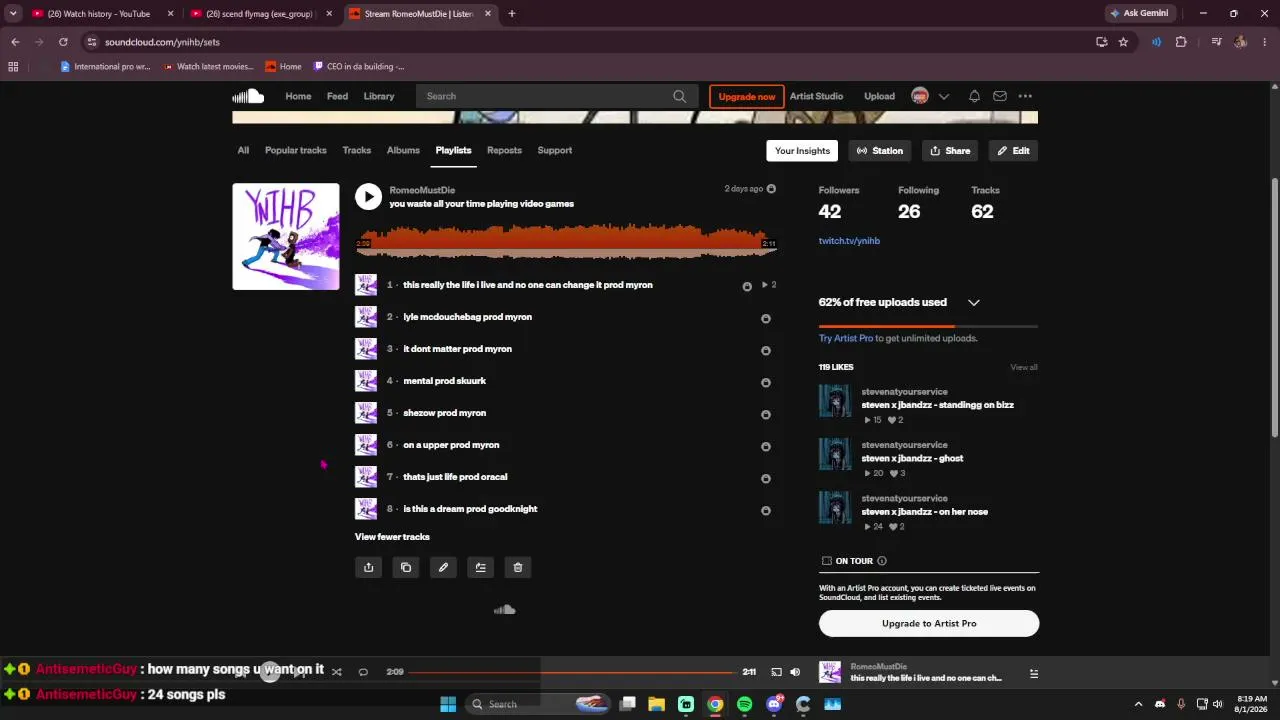Open a new browser tab
The height and width of the screenshot is (720, 1280).
pyautogui.click(x=512, y=14)
